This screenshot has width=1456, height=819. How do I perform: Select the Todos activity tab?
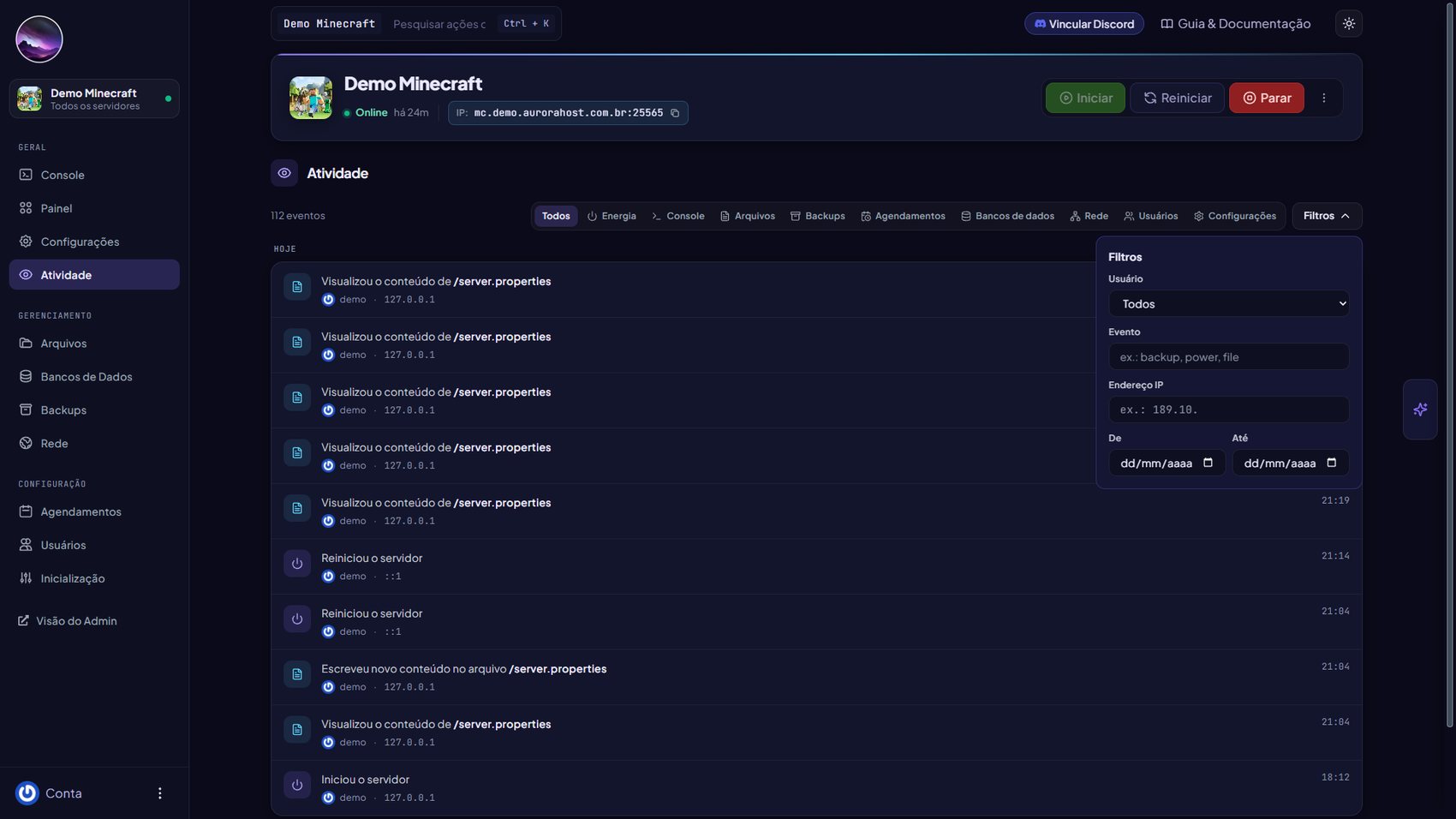(x=556, y=216)
